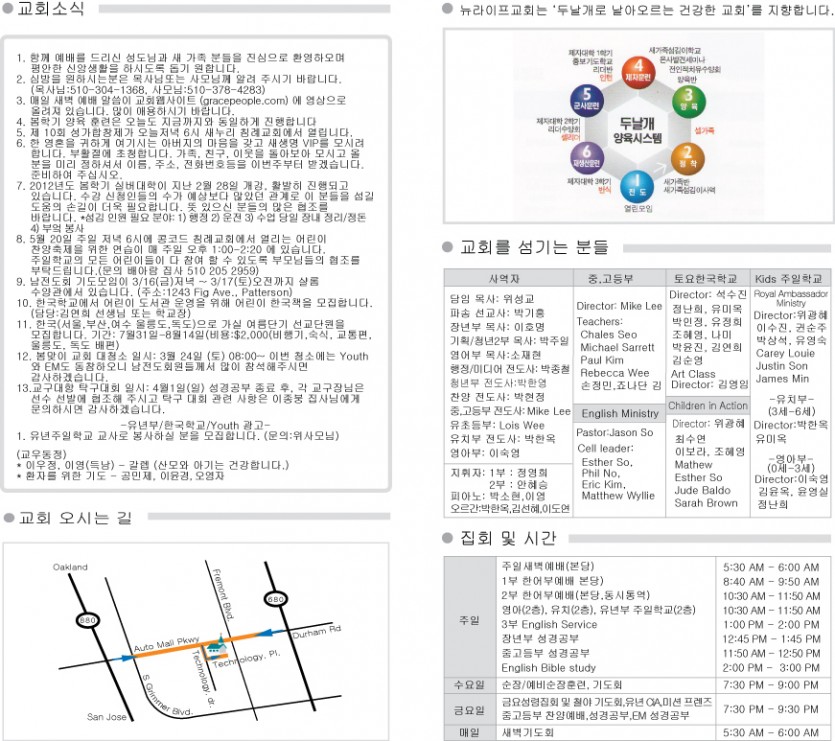
Task: Click the name Jude Baldo
Action: [702, 490]
